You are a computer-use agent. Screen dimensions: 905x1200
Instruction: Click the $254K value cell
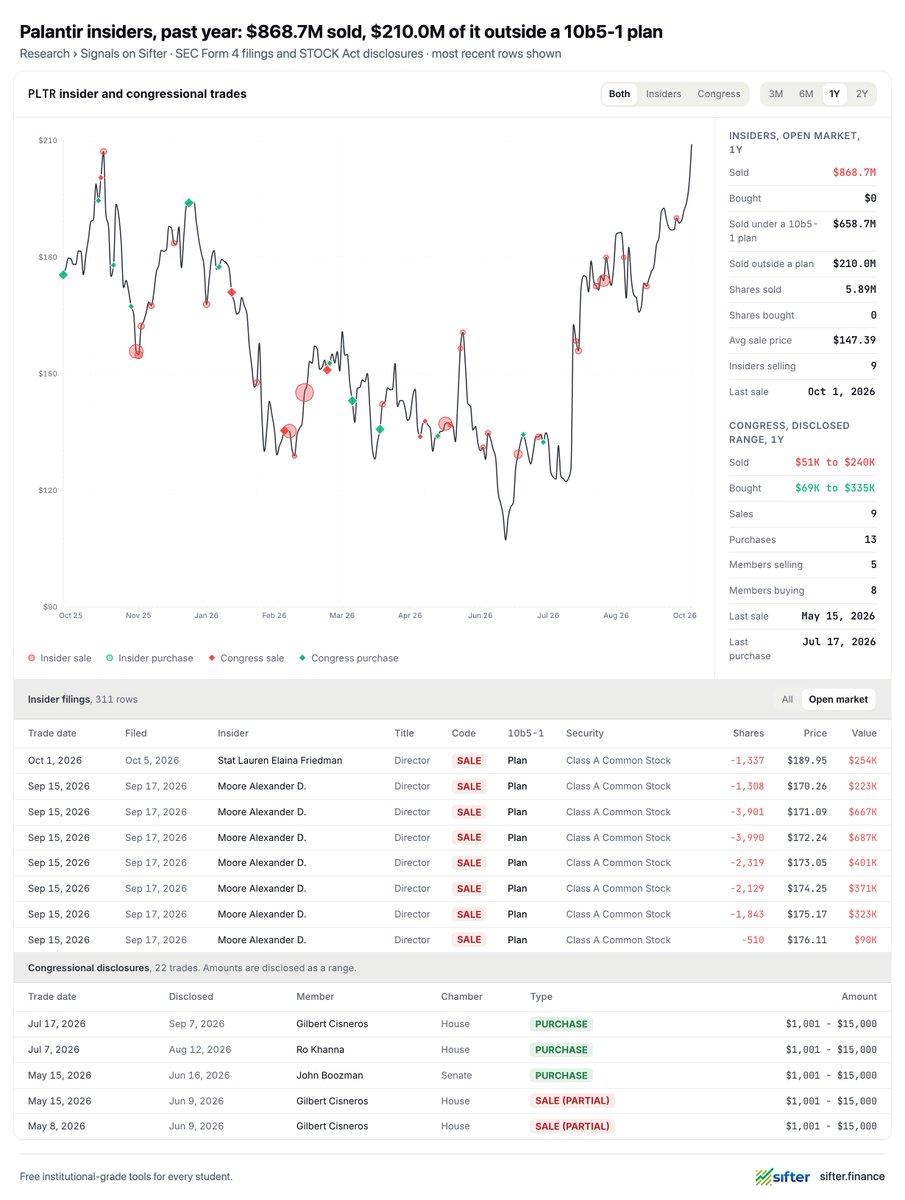pos(863,760)
